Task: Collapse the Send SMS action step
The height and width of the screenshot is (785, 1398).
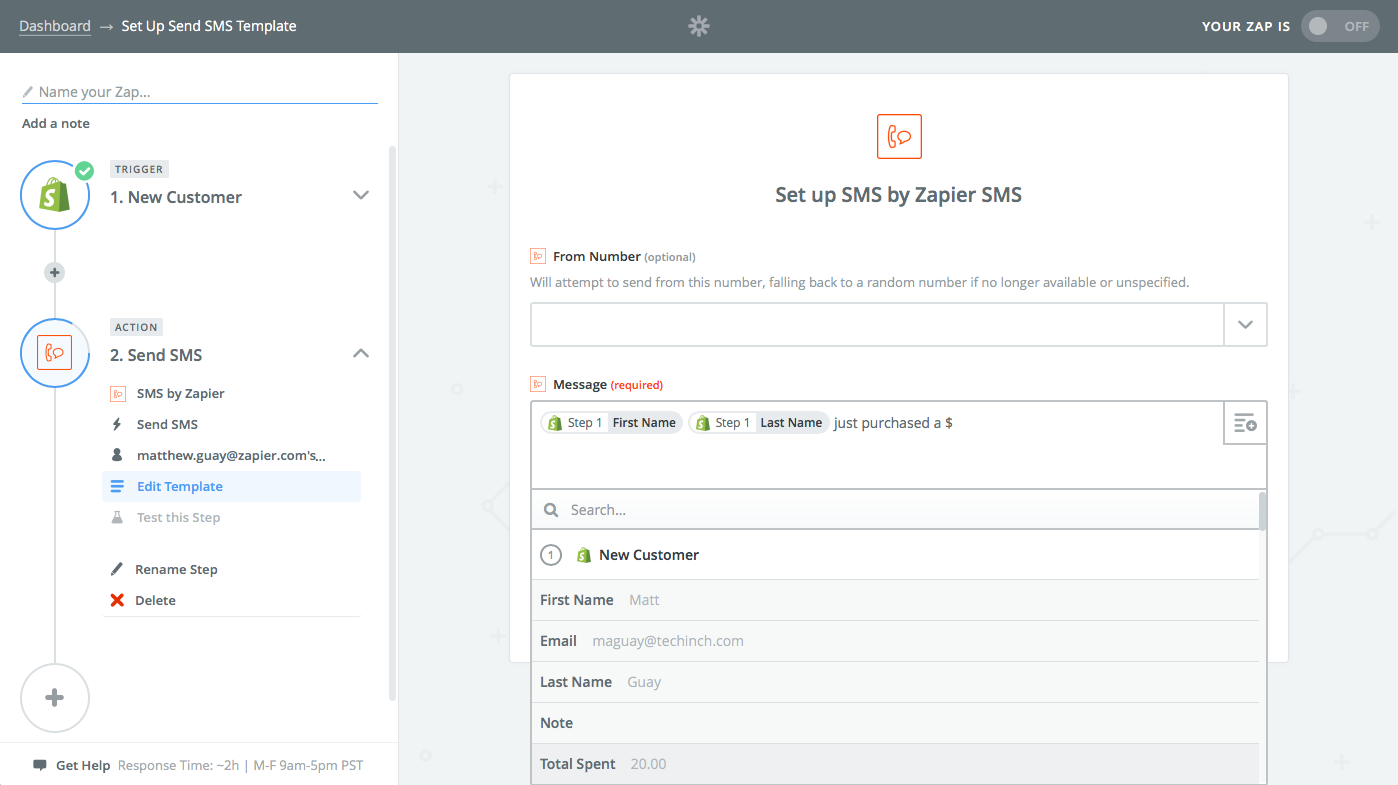Action: coord(362,353)
